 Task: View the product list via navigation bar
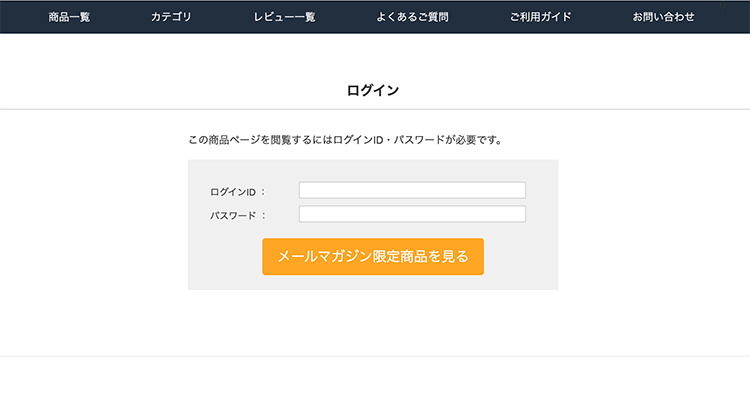coord(69,17)
